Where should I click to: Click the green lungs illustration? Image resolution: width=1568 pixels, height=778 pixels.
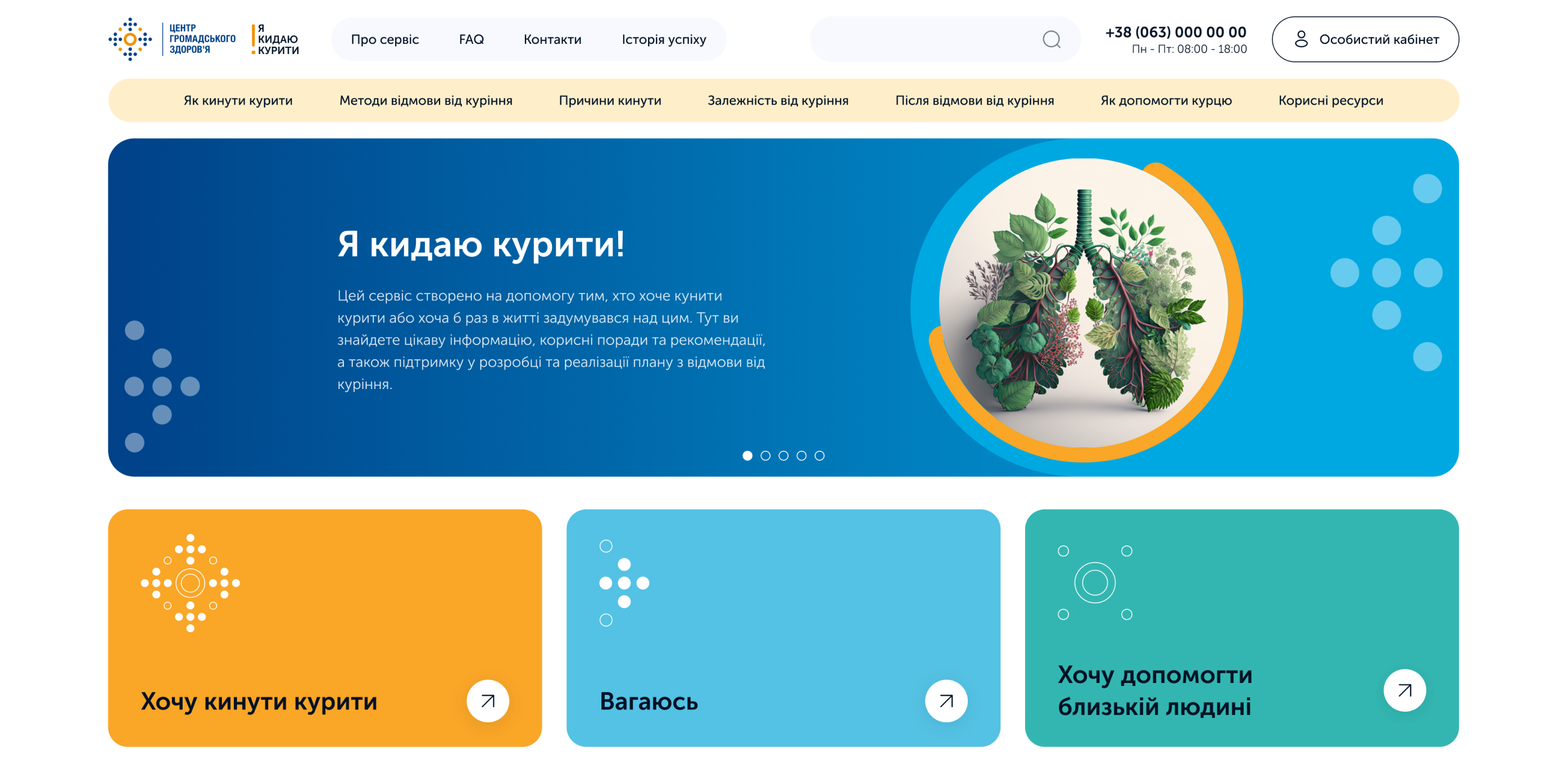click(1084, 303)
